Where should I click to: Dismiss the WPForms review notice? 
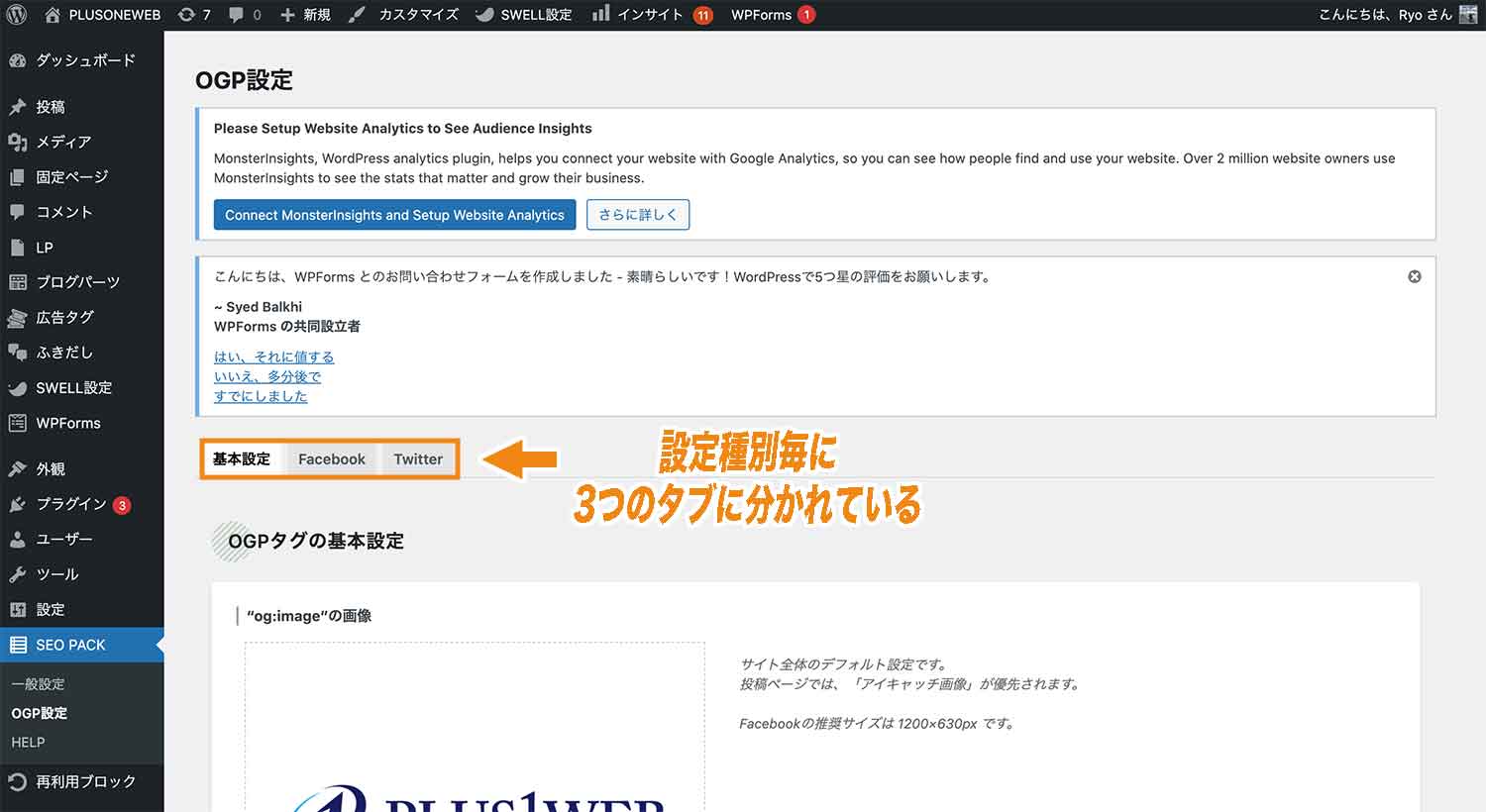point(1415,276)
